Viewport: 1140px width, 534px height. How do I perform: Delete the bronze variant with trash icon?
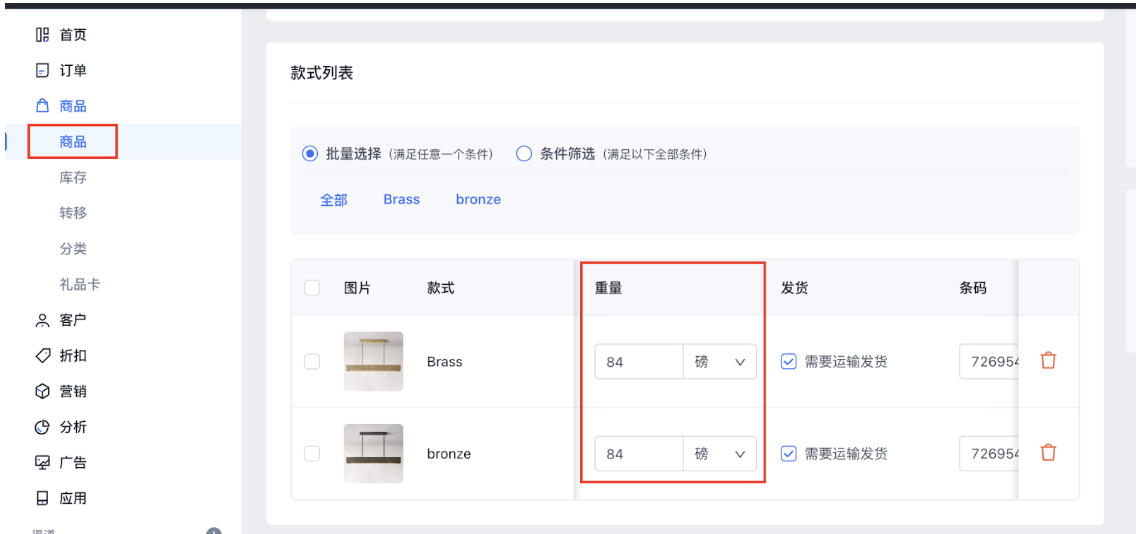[x=1048, y=453]
